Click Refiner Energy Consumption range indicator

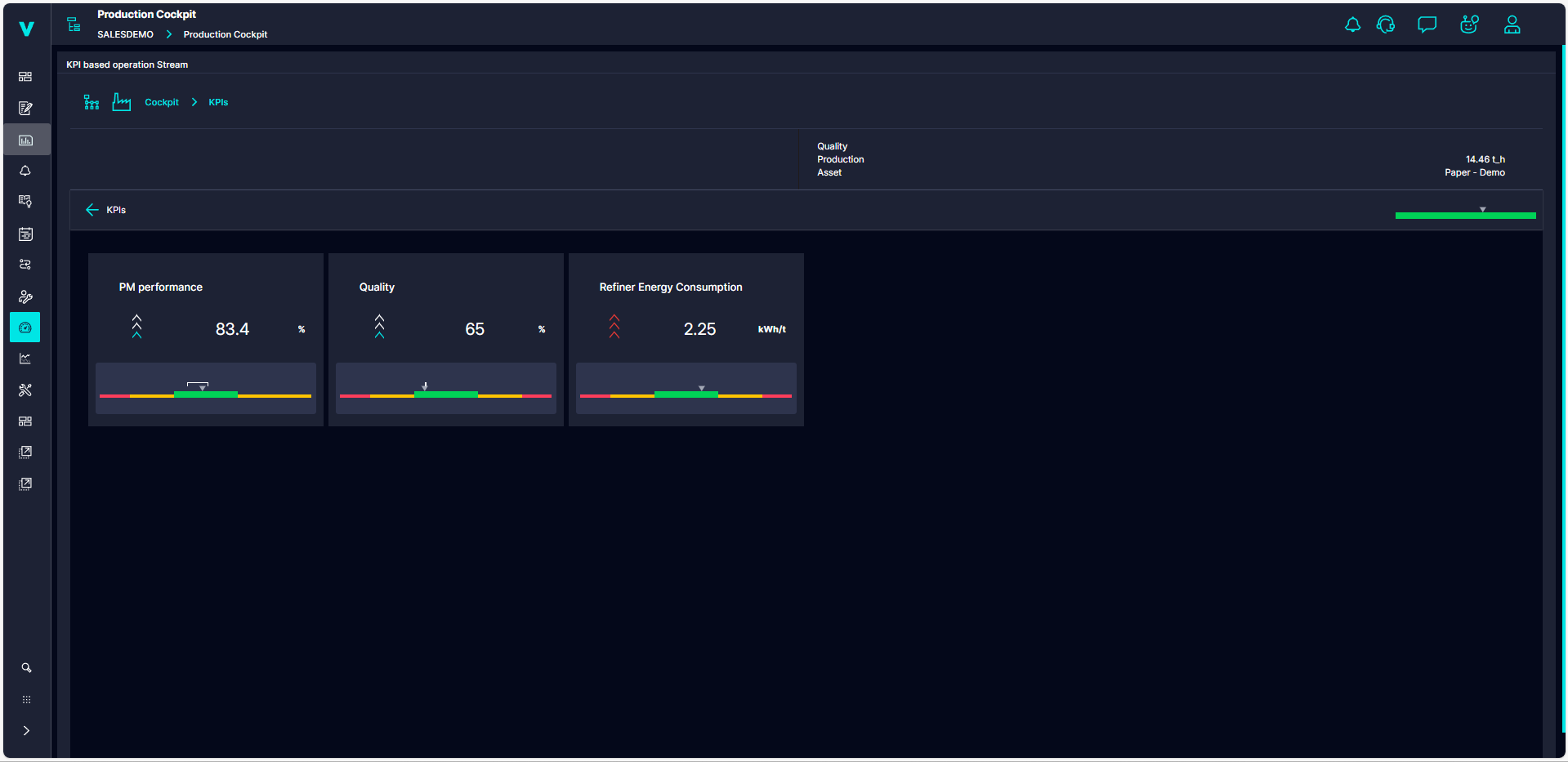tap(686, 395)
